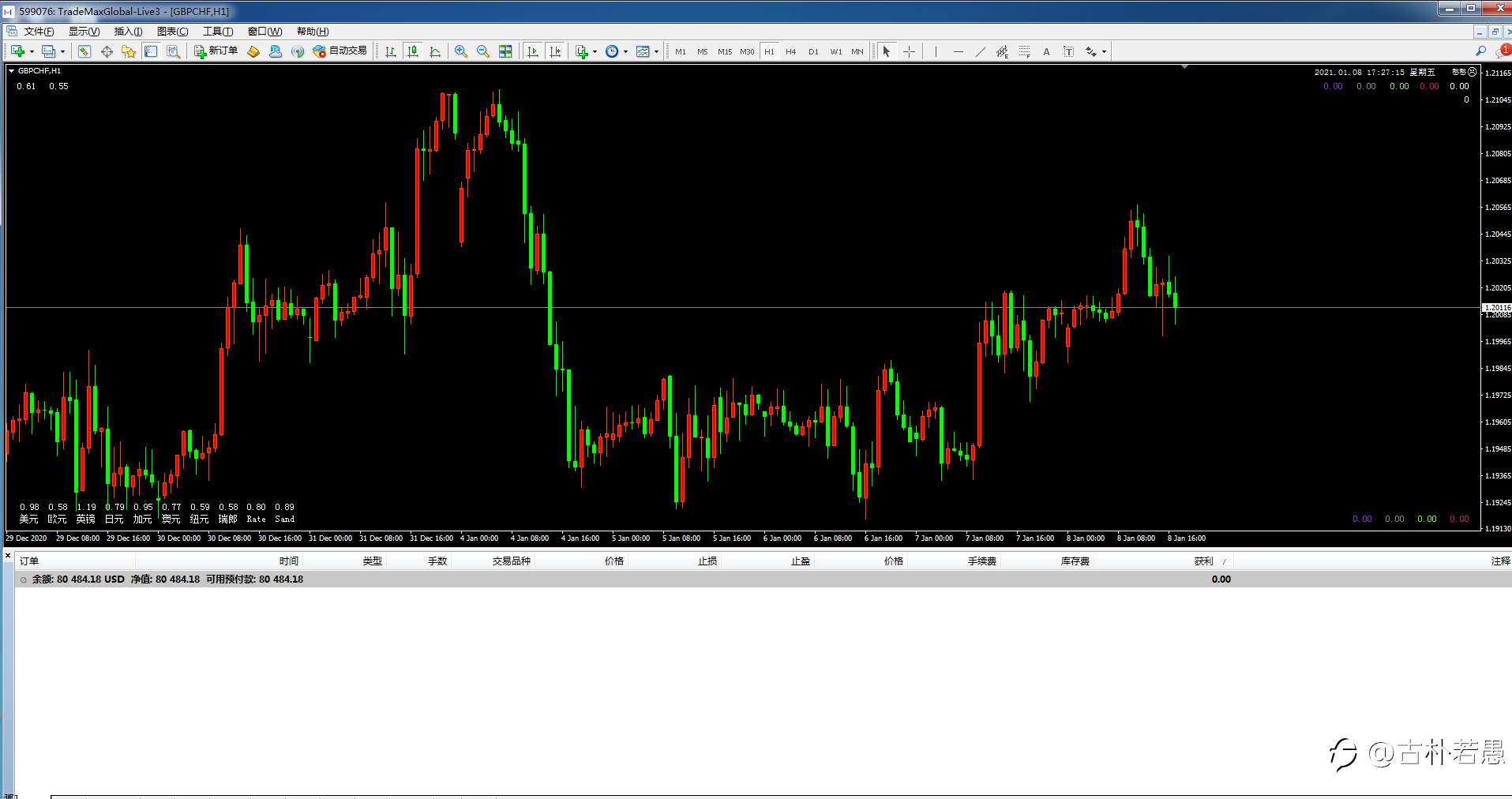Open the 显示(V) View menu

[x=84, y=32]
